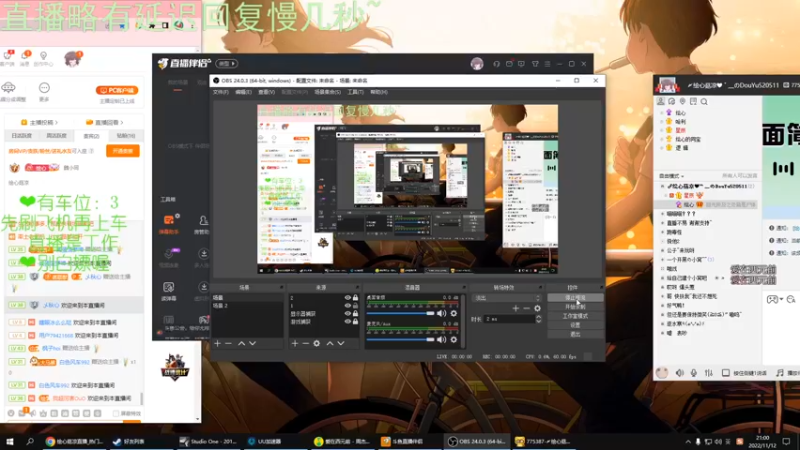Viewport: 800px width, 450px height.
Task: Add a new scene with the plus icon
Action: 218,343
